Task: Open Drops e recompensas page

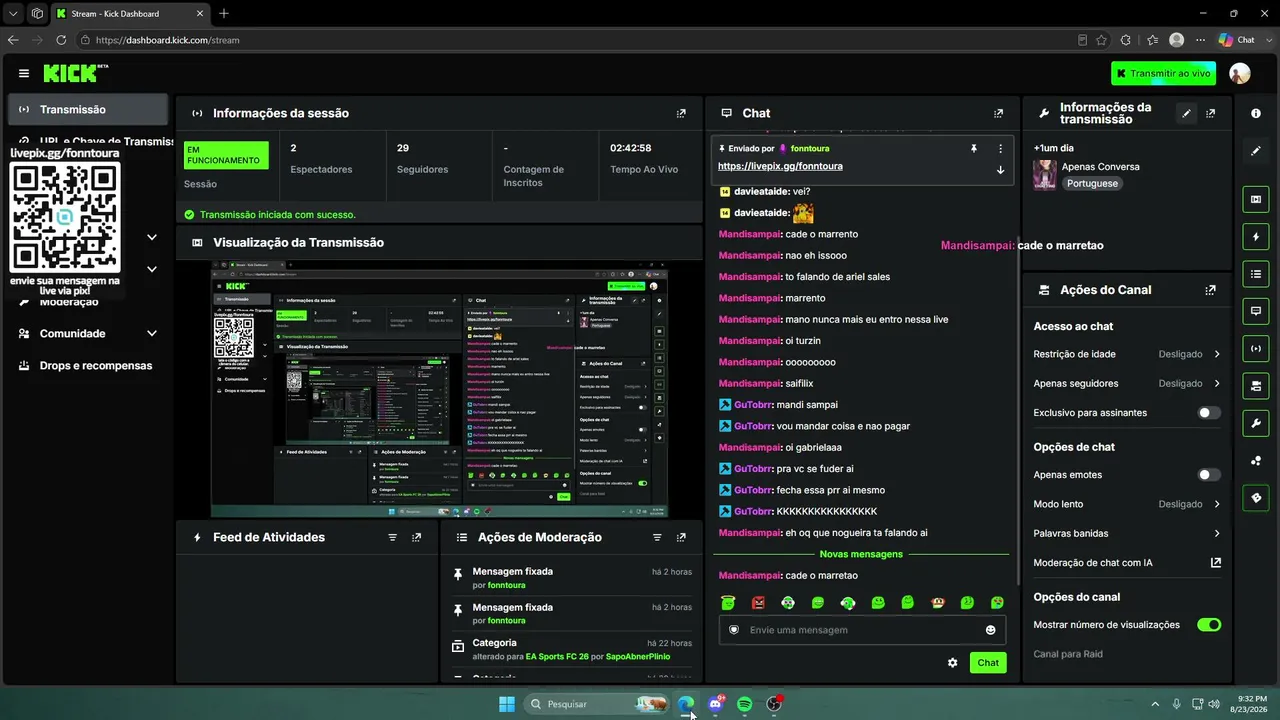Action: (88, 365)
